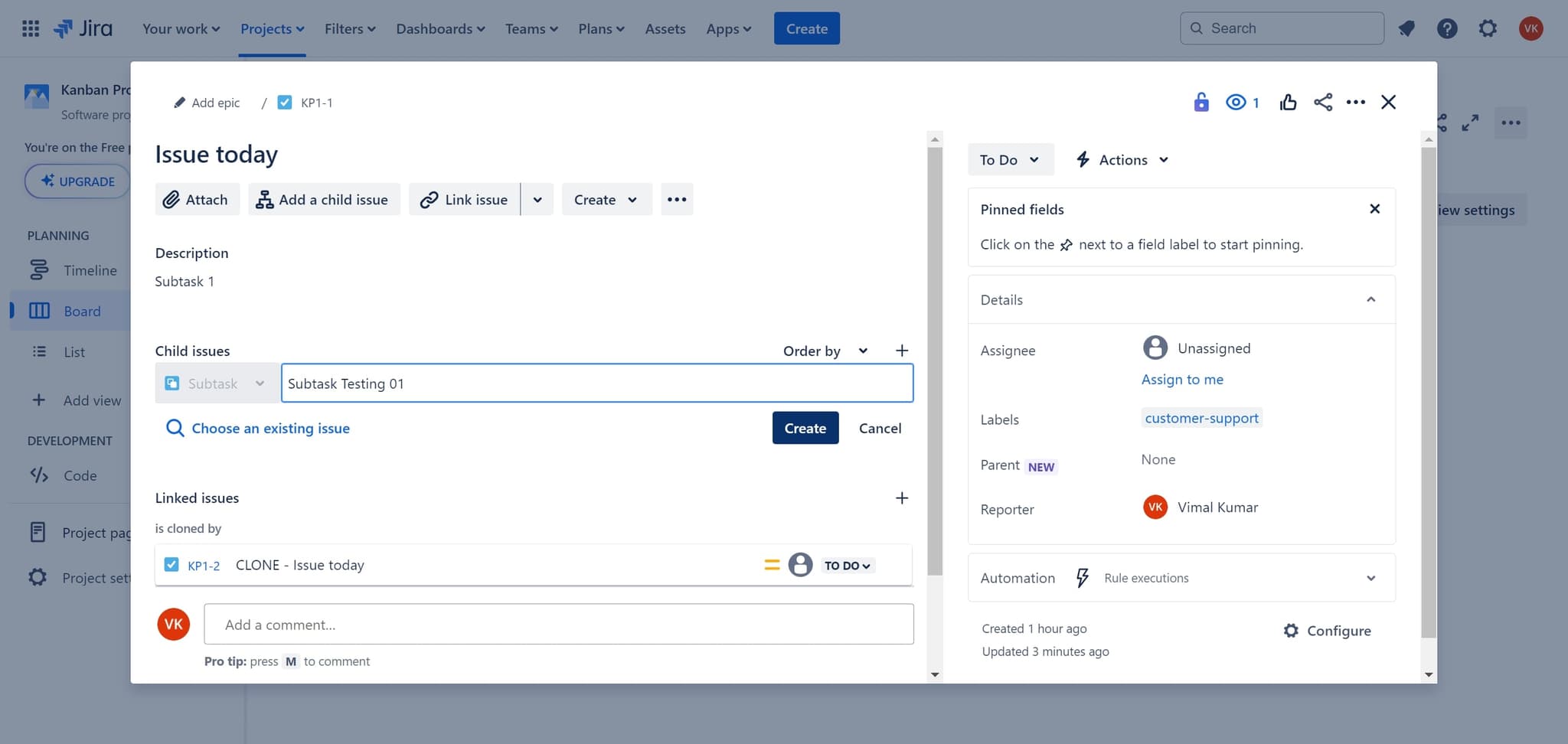1568x744 pixels.
Task: Open the Dashboards menu
Action: coord(440,28)
